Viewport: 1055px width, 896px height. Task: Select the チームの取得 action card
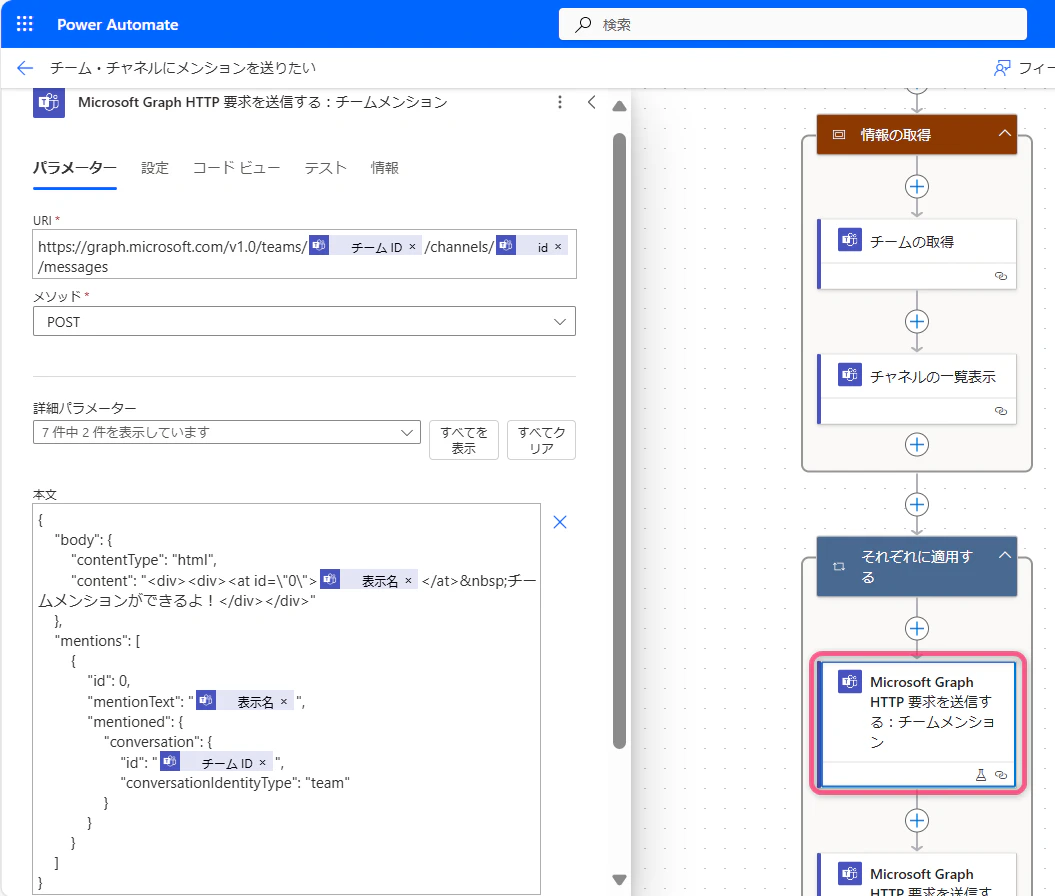click(917, 254)
